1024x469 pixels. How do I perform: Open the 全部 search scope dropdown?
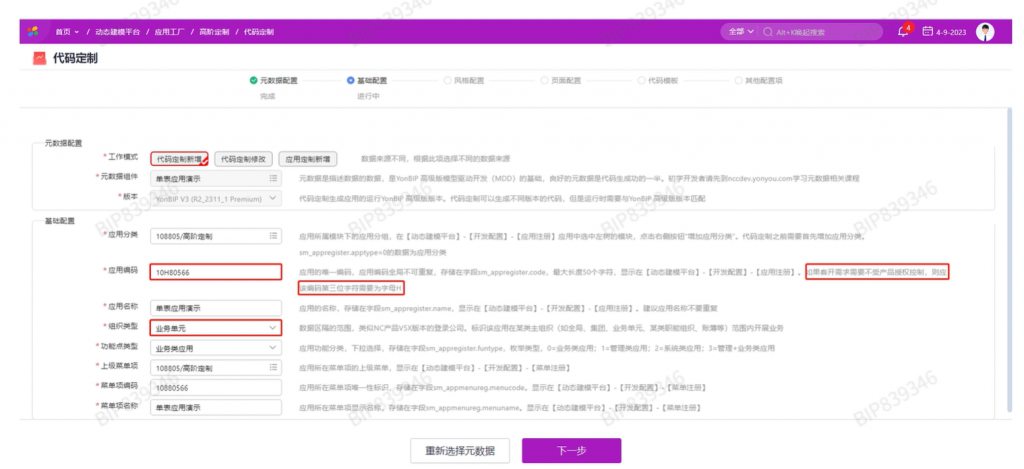point(740,32)
